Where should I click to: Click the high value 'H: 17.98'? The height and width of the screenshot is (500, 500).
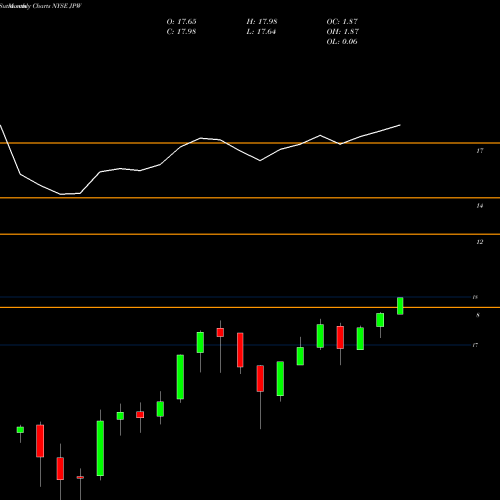(262, 22)
